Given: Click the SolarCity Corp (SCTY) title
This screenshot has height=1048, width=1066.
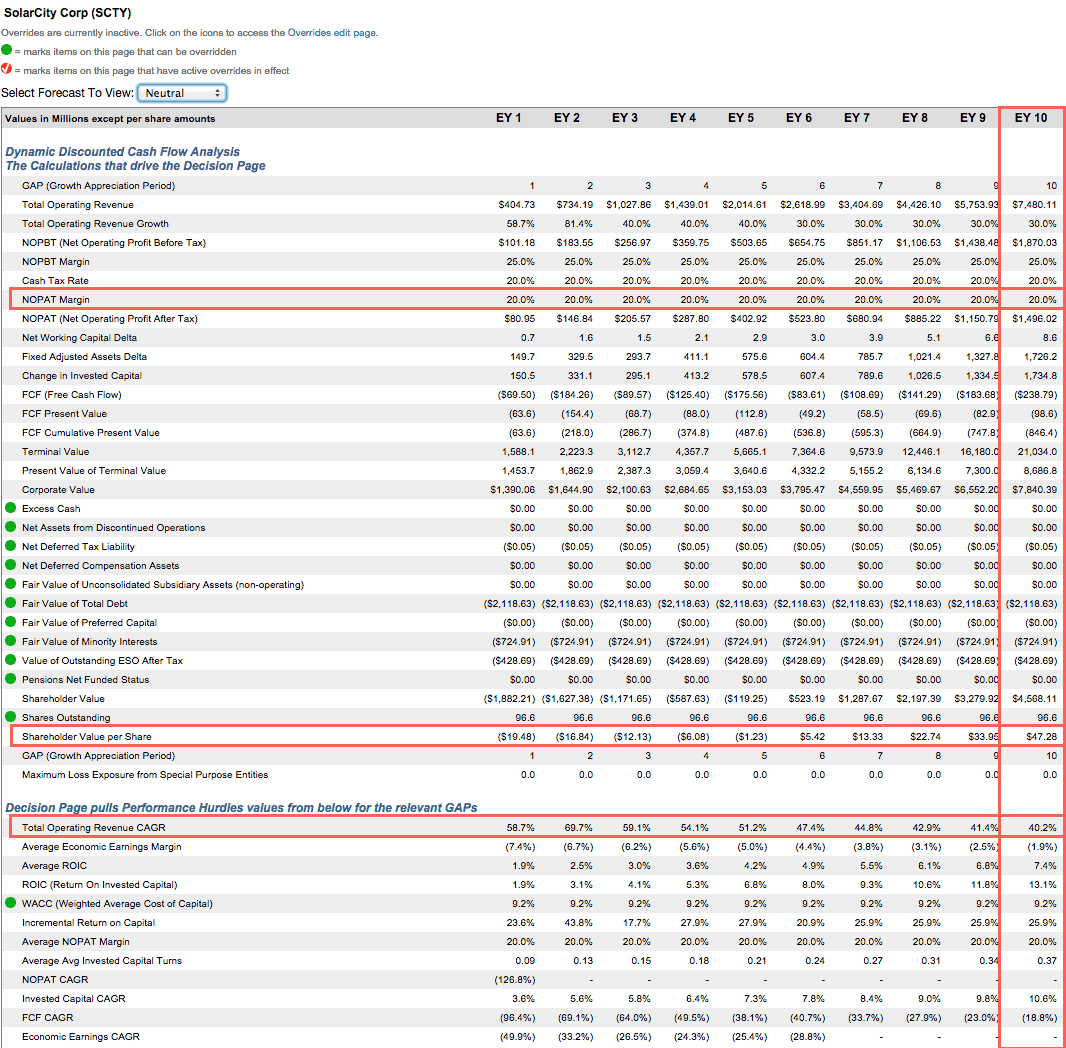Looking at the screenshot, I should [x=68, y=13].
